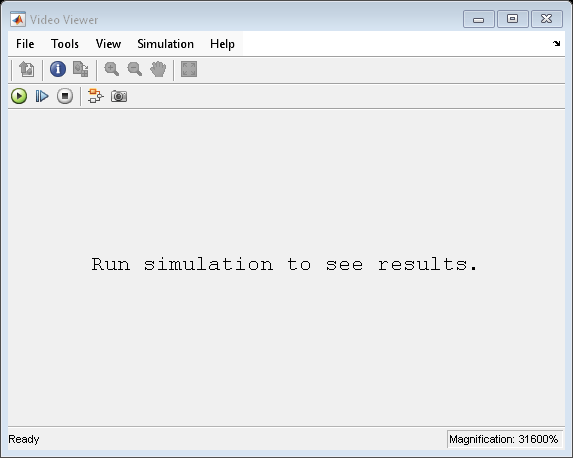This screenshot has width=573, height=458.
Task: Open the Help menu
Action: pyautogui.click(x=222, y=44)
